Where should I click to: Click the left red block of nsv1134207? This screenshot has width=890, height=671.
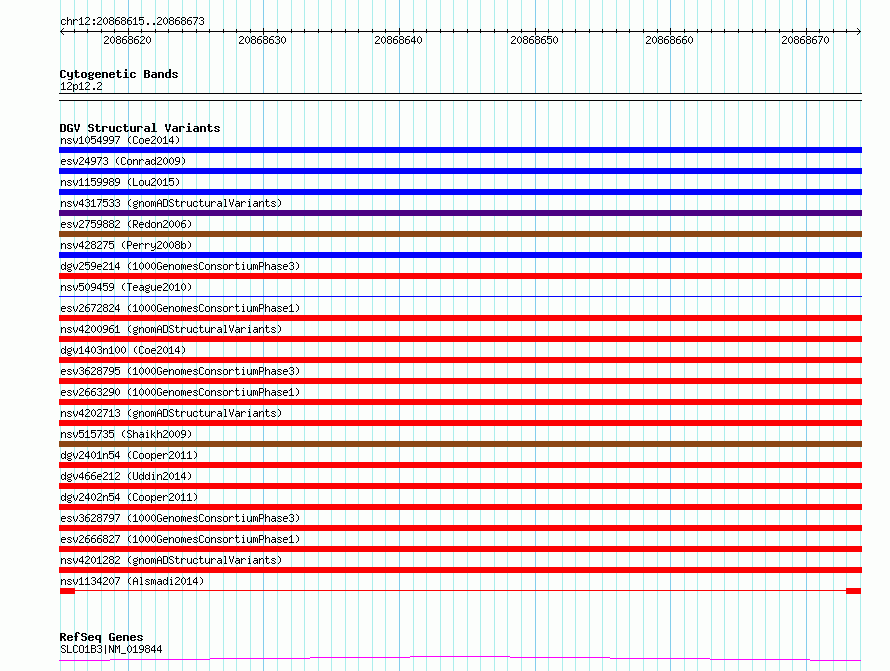coord(68,591)
